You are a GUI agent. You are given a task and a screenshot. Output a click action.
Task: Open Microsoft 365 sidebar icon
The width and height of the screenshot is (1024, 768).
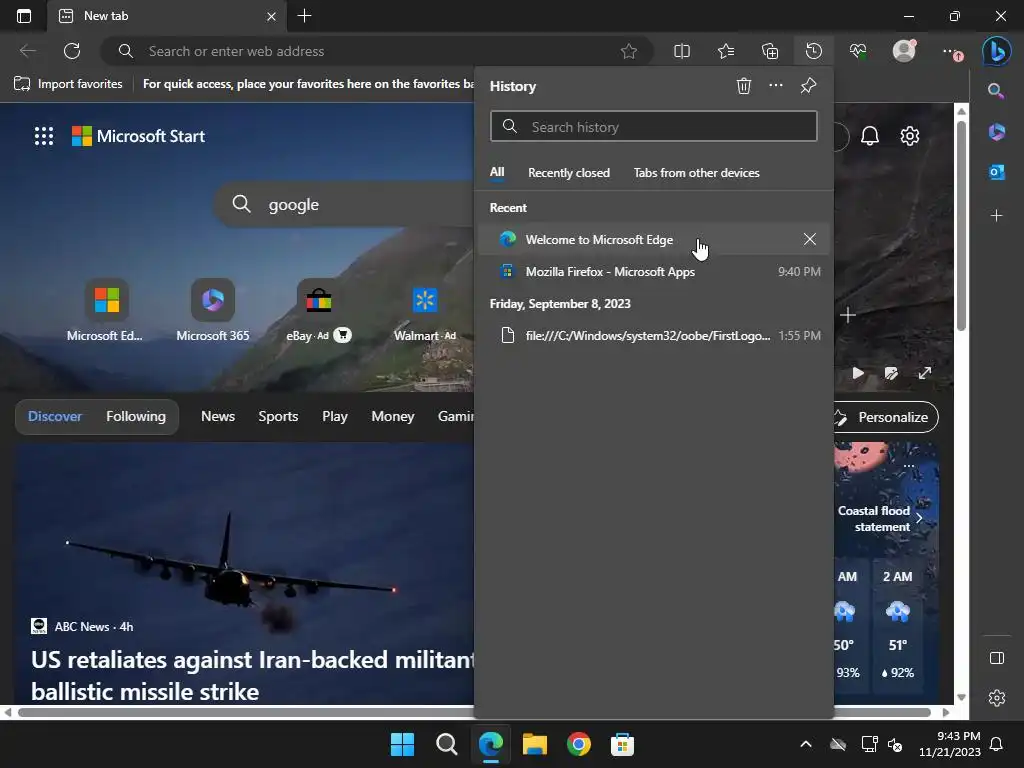pyautogui.click(x=997, y=132)
